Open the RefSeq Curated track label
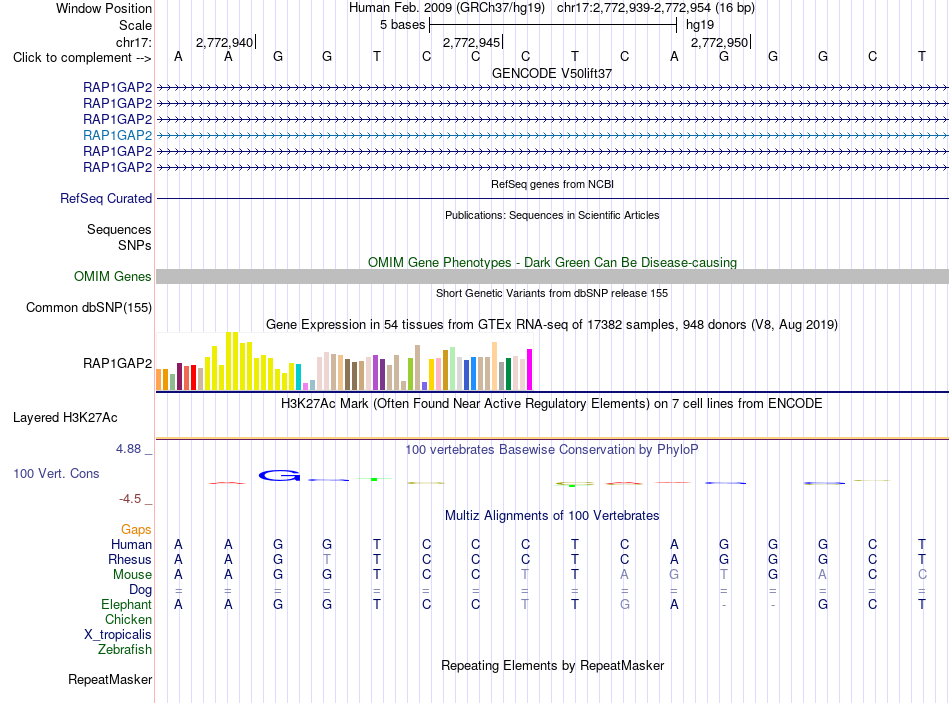Viewport: 950px width, 703px height. pos(106,198)
